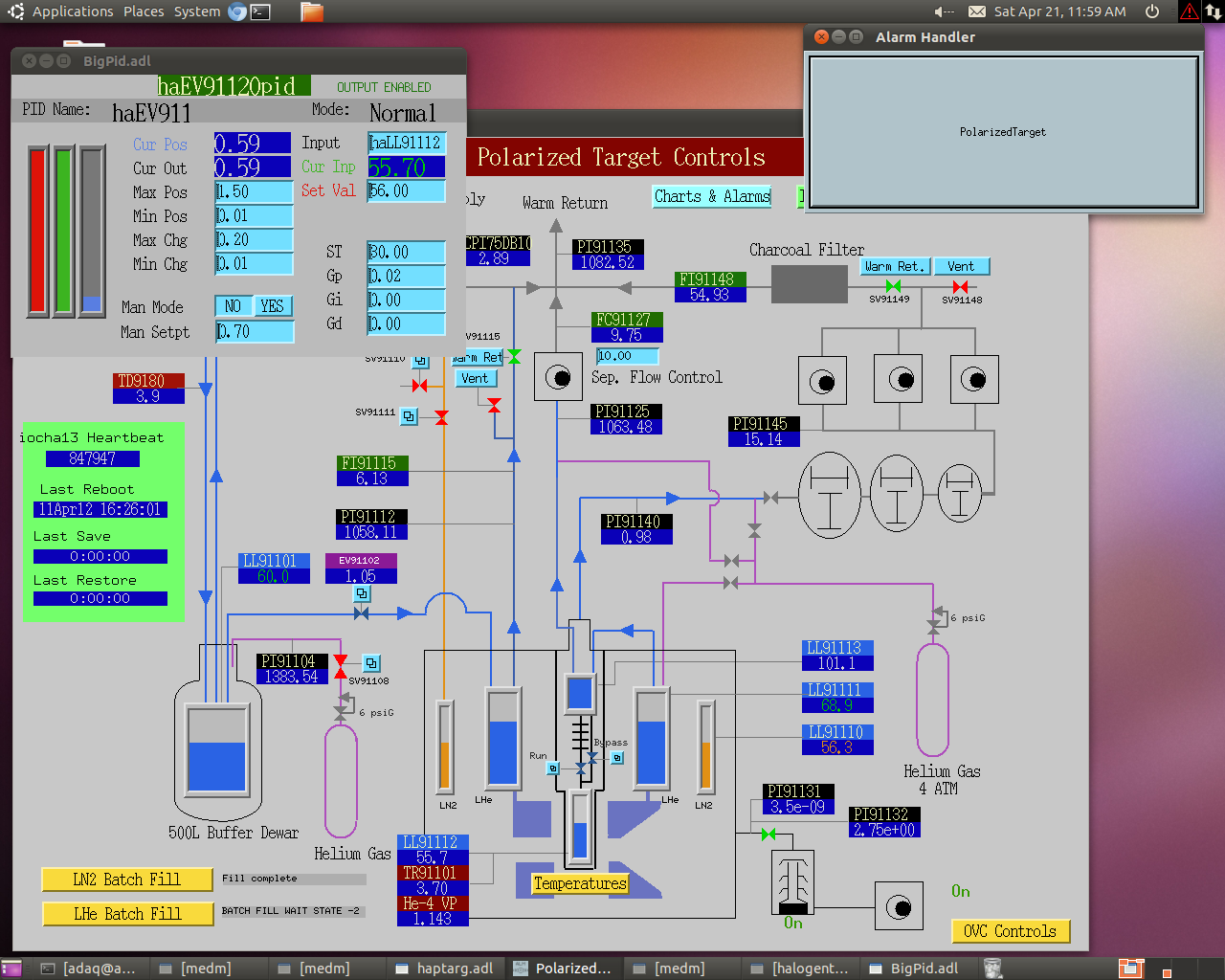Viewport: 1225px width, 980px height.
Task: Click the Set Val field
Action: (407, 190)
